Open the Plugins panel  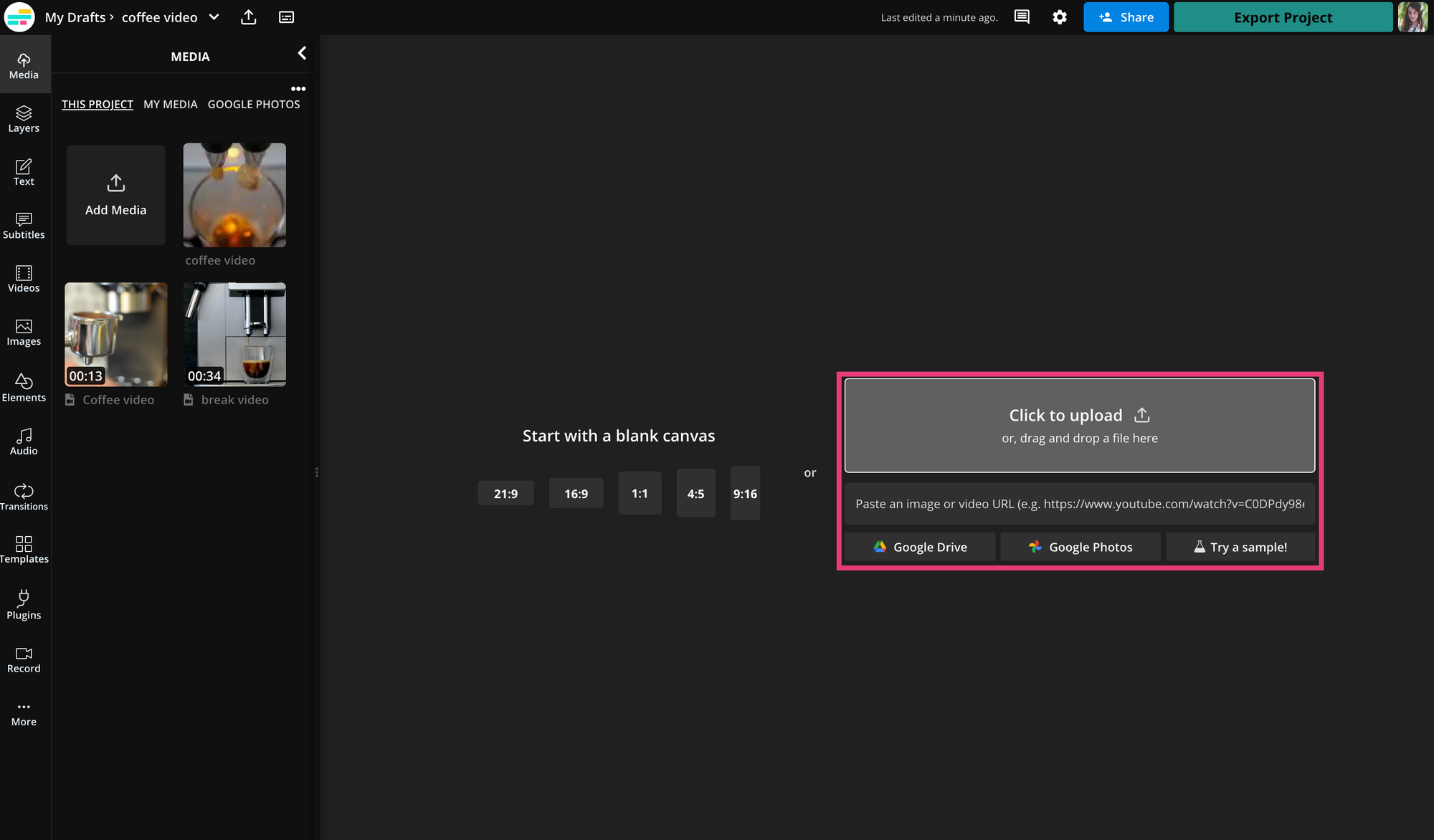click(24, 605)
